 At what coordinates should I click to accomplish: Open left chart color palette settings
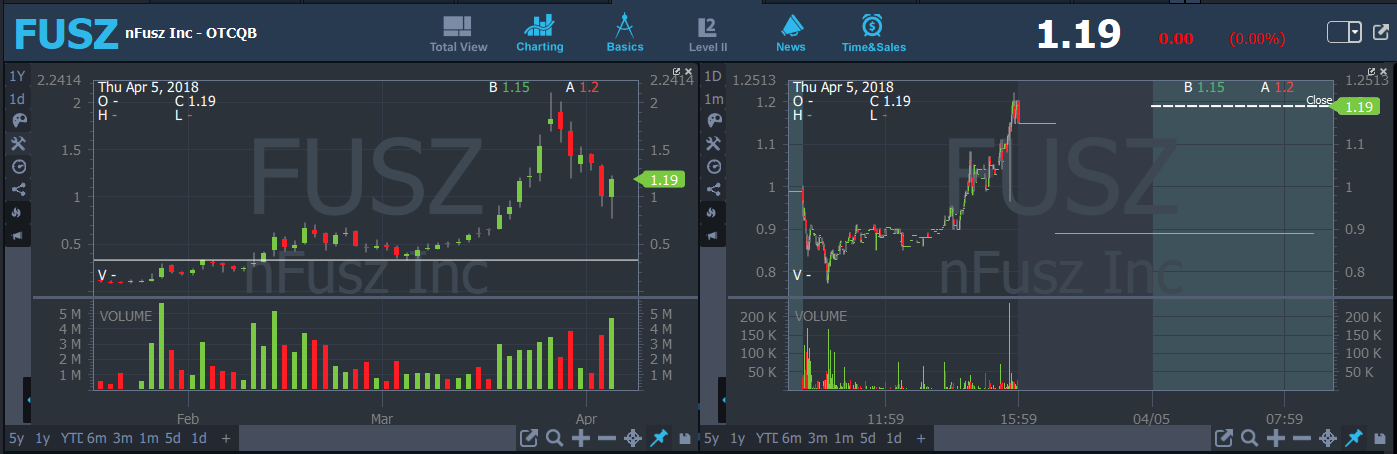click(19, 121)
